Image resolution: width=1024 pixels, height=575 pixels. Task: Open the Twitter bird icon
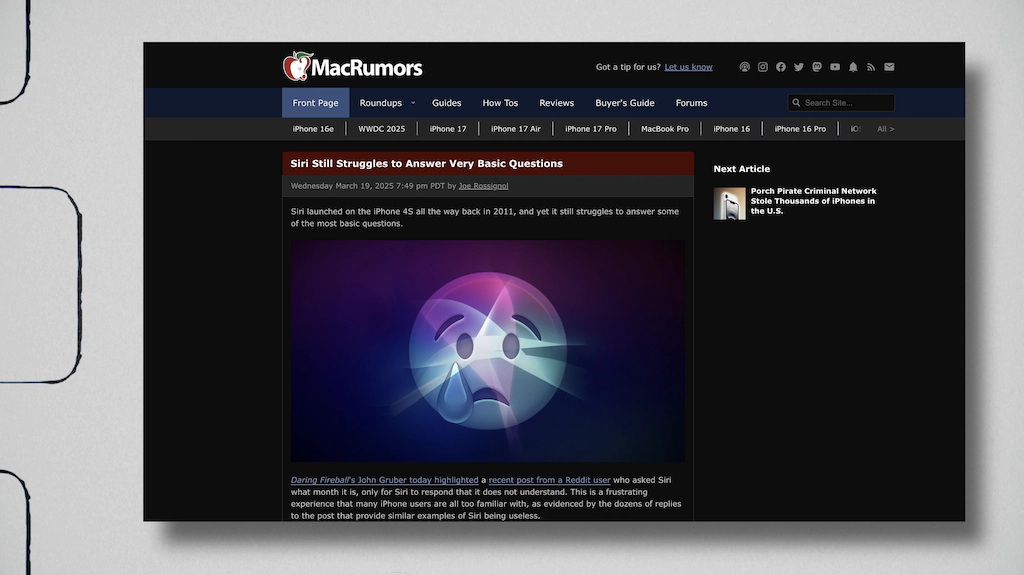[x=799, y=67]
